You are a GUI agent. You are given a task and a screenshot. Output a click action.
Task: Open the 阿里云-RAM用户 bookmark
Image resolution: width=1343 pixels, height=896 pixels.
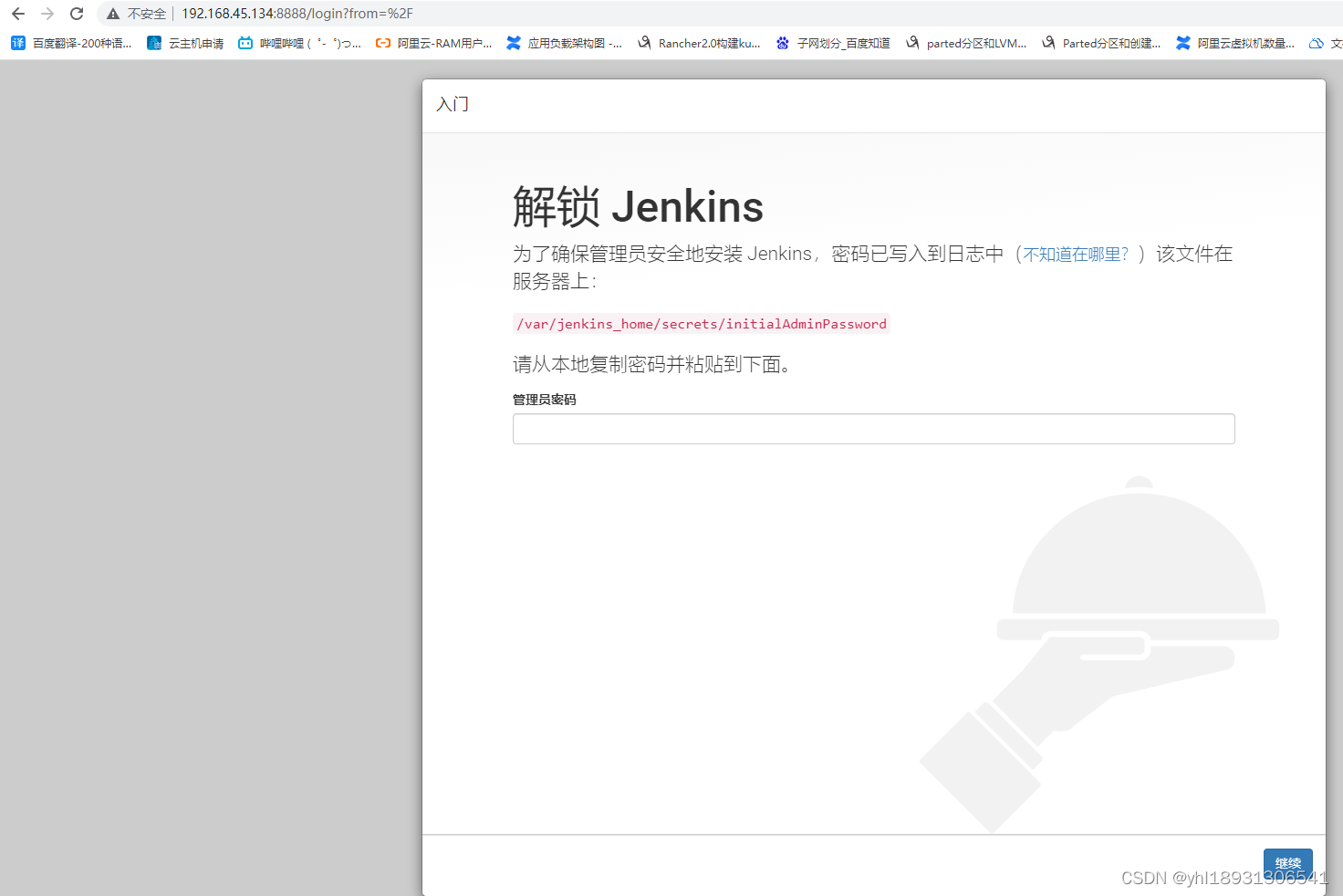[434, 43]
